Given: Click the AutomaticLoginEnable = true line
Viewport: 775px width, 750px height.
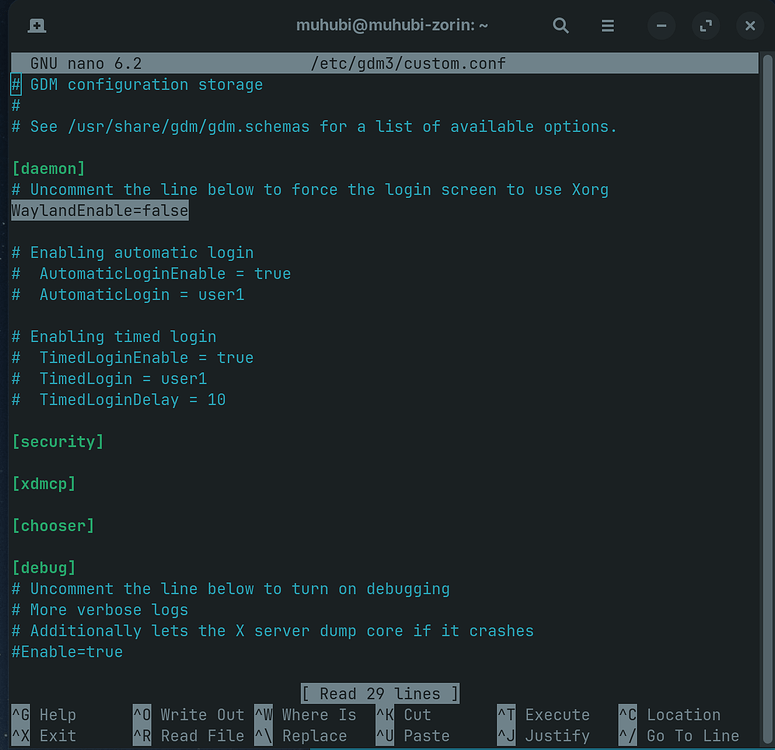Looking at the screenshot, I should click(151, 273).
